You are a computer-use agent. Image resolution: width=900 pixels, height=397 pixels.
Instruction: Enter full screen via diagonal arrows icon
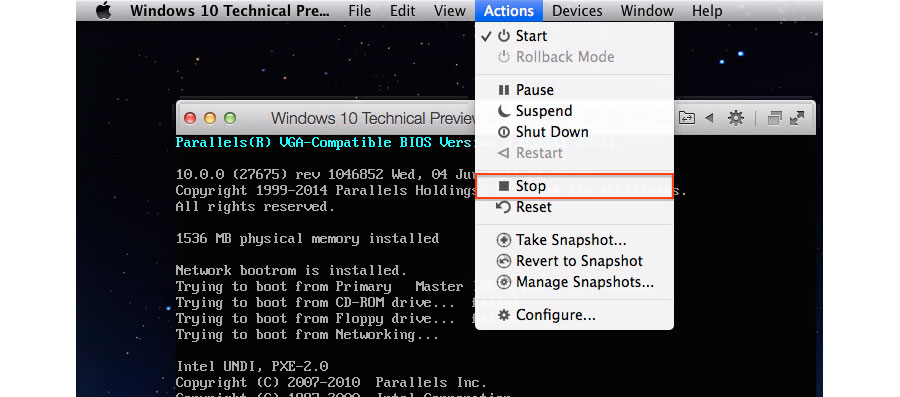[797, 118]
